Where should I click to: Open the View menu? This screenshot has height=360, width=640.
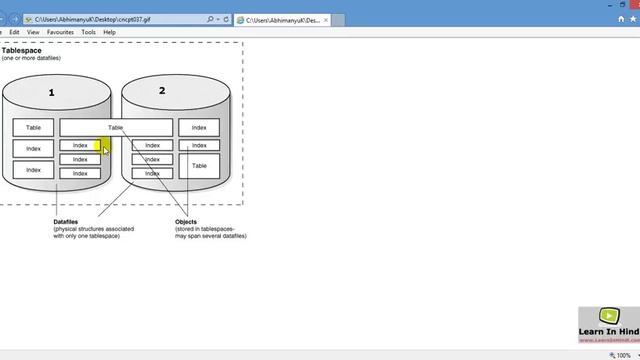point(33,32)
